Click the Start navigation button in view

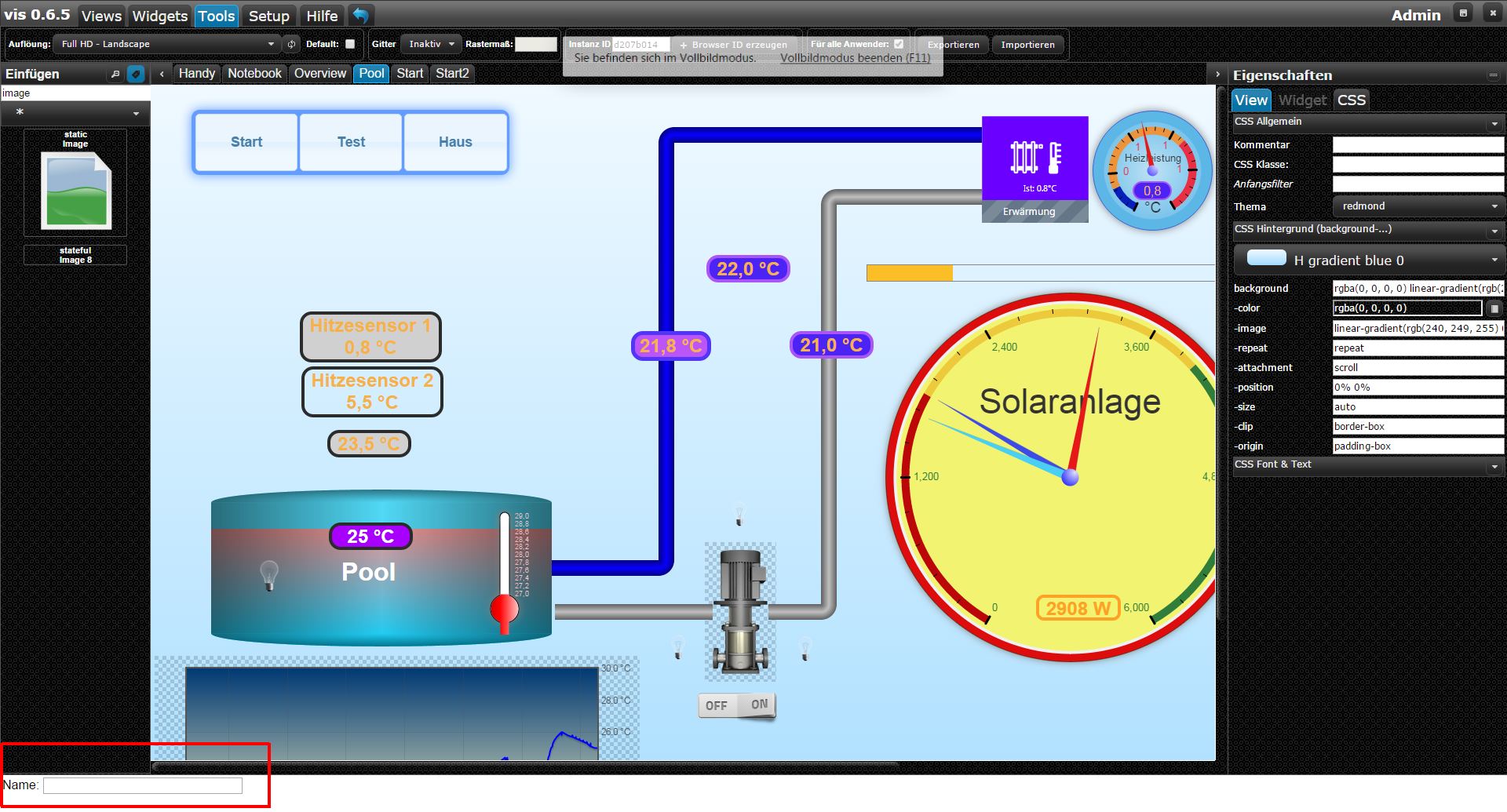[246, 142]
